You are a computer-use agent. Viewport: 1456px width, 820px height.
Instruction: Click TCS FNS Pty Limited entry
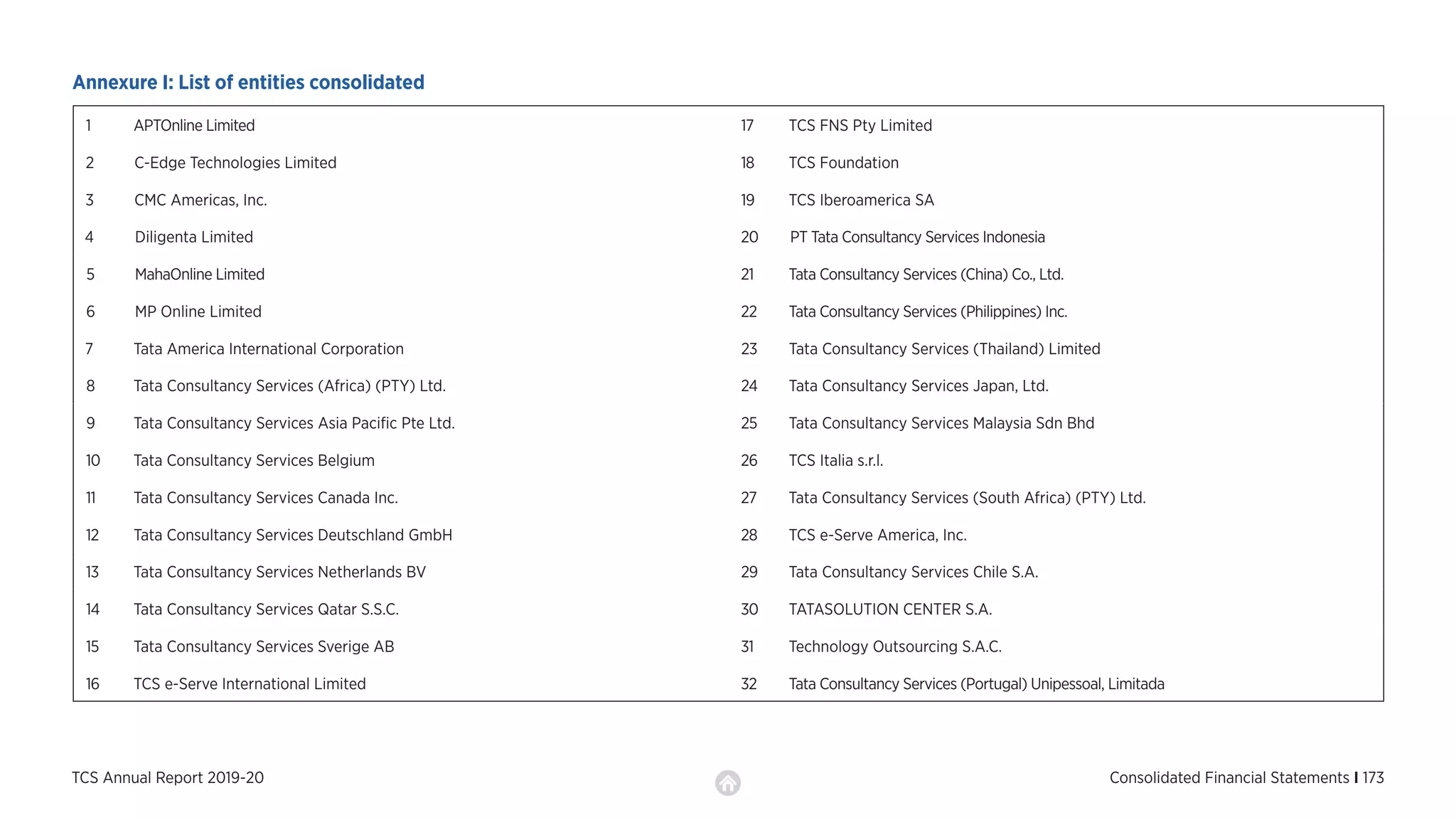[860, 126]
